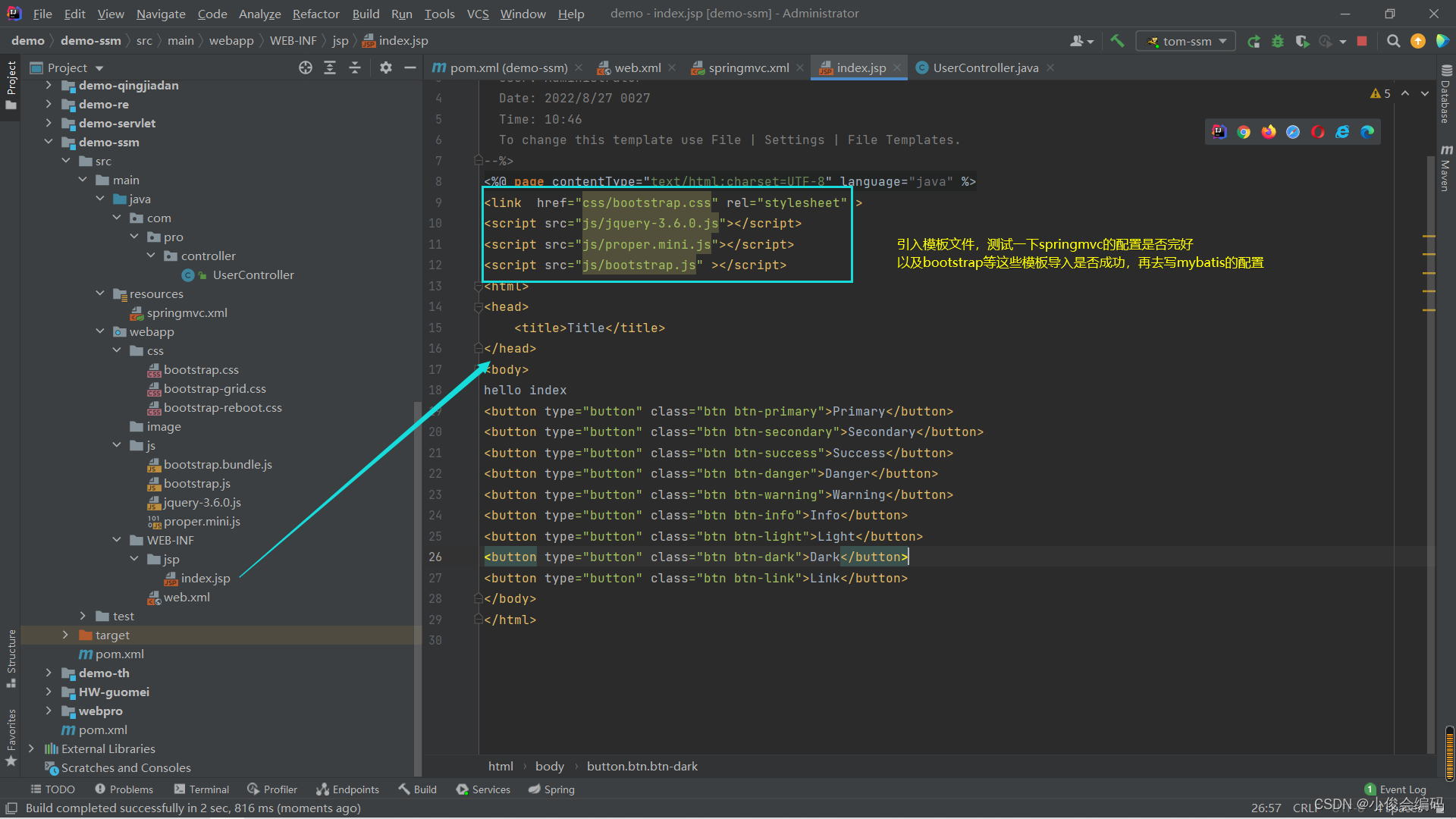This screenshot has height=819, width=1456.
Task: Open the Endpoints tool window
Action: pyautogui.click(x=347, y=789)
